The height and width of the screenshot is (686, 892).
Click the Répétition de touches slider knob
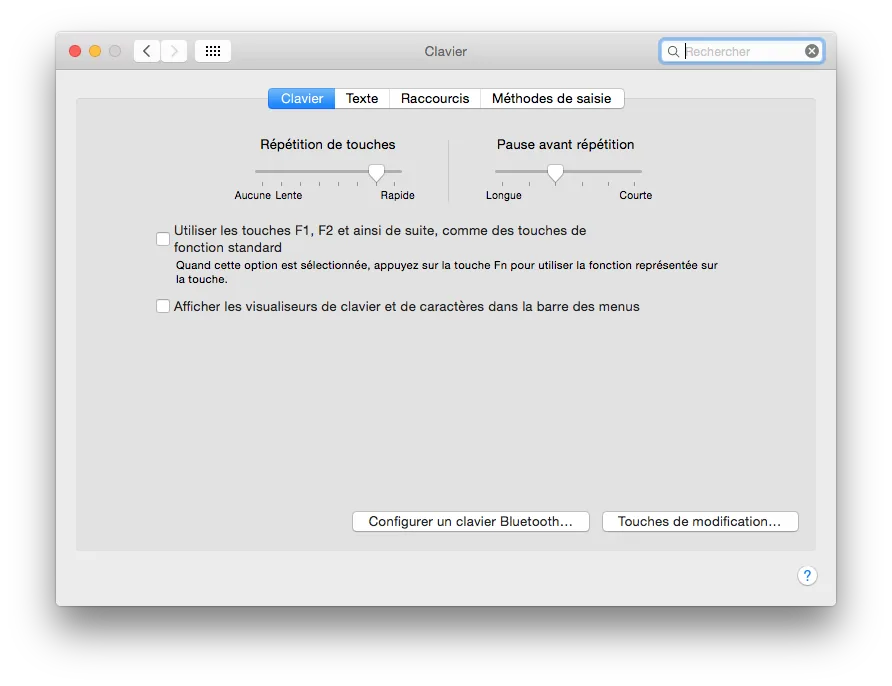376,173
